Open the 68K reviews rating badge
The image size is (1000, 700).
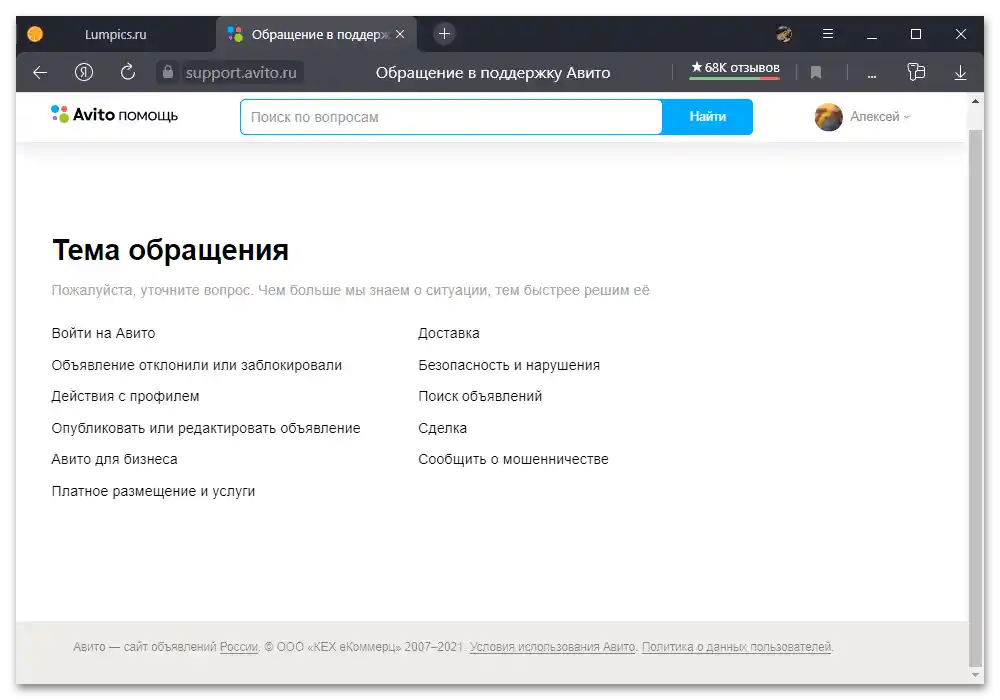(735, 68)
